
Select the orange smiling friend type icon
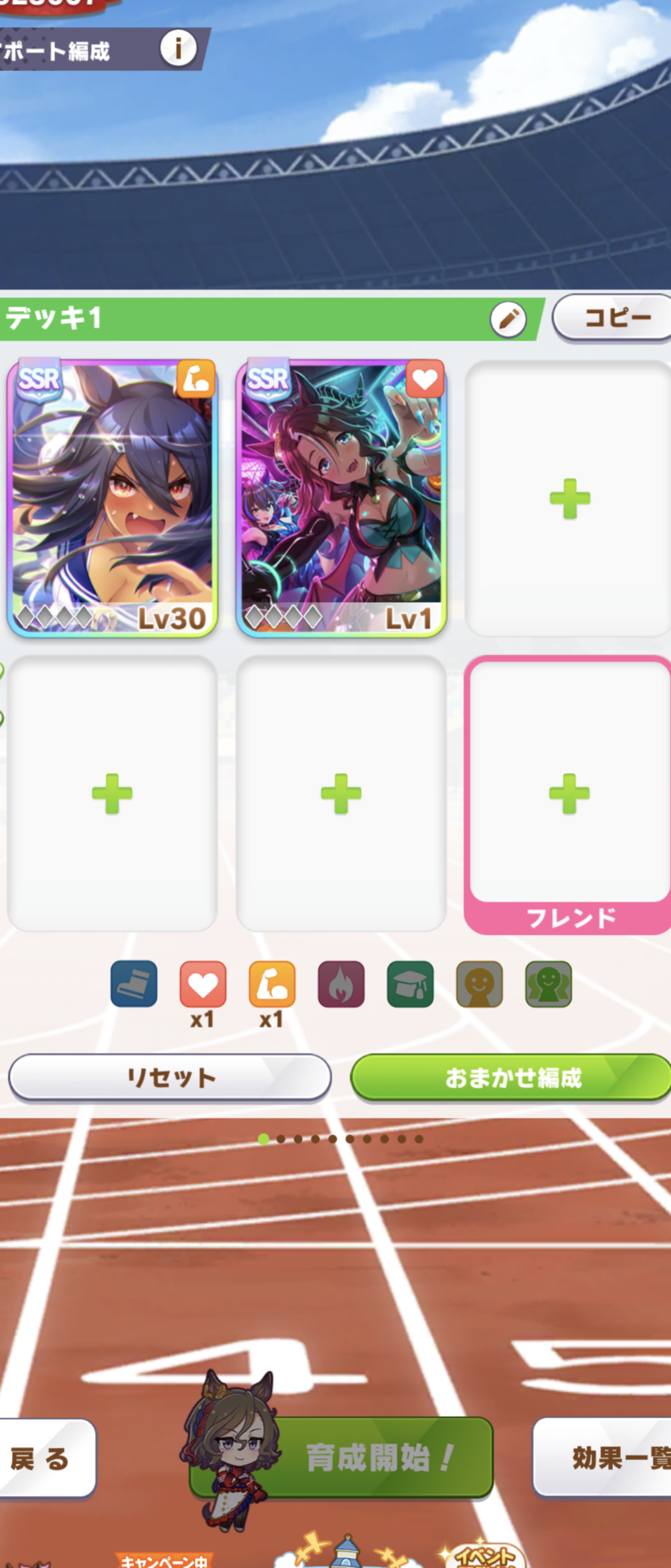(479, 984)
